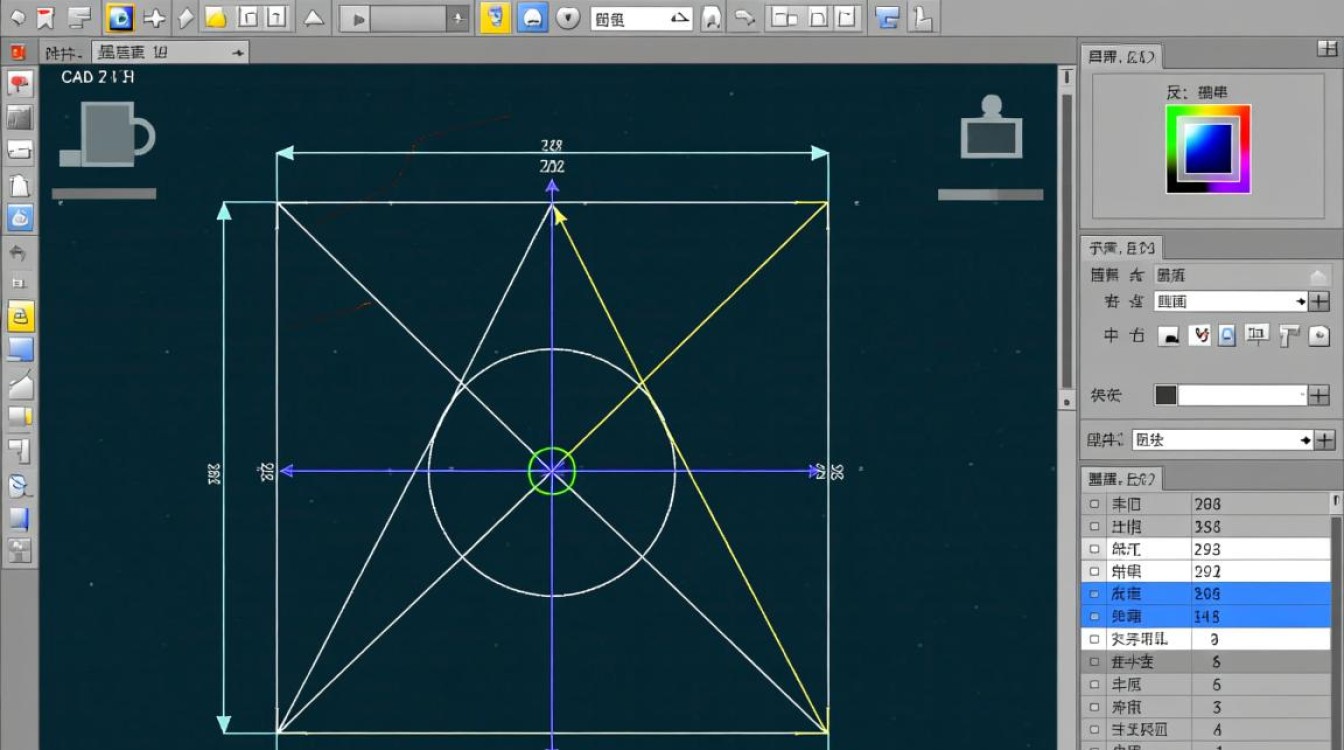The width and height of the screenshot is (1344, 750).
Task: Open the dropdown next to the document tab
Action: point(237,53)
